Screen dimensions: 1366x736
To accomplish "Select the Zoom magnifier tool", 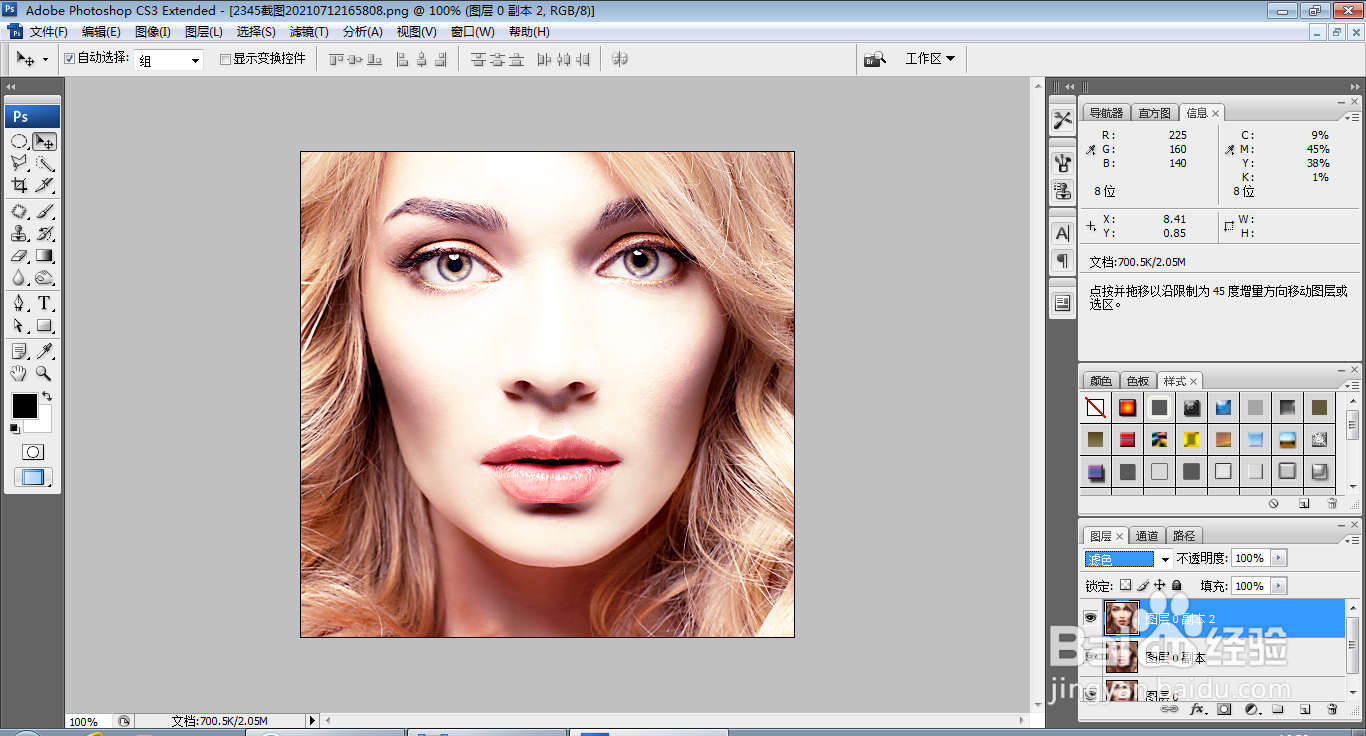I will 45,373.
